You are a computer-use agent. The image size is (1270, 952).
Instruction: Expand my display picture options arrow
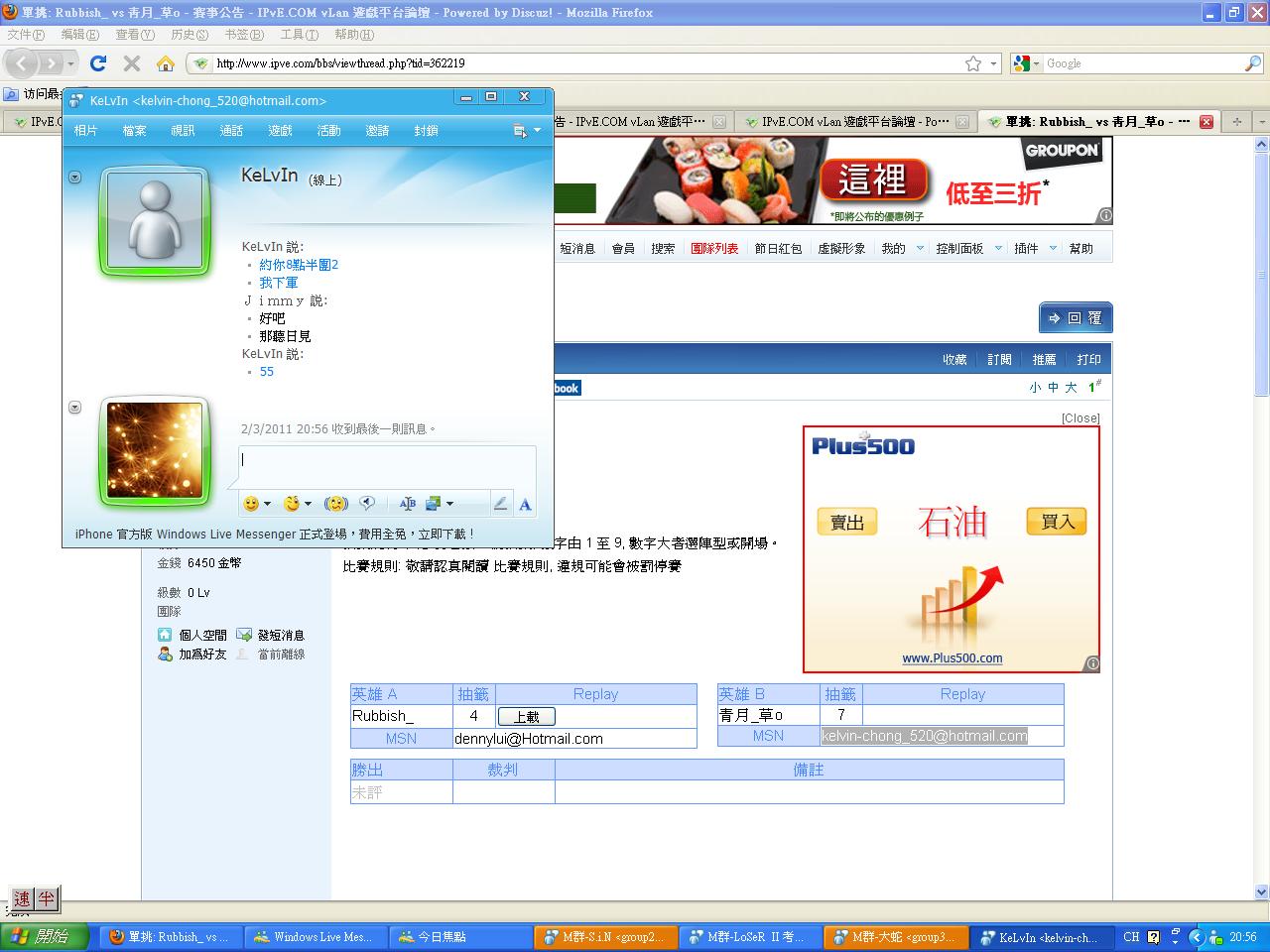pyautogui.click(x=74, y=408)
